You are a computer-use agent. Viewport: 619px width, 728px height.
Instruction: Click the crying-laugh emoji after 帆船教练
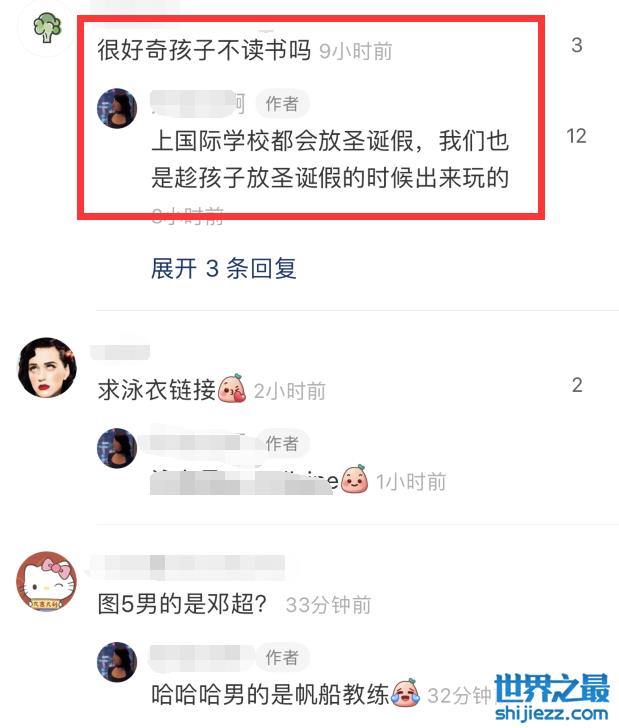click(x=406, y=693)
